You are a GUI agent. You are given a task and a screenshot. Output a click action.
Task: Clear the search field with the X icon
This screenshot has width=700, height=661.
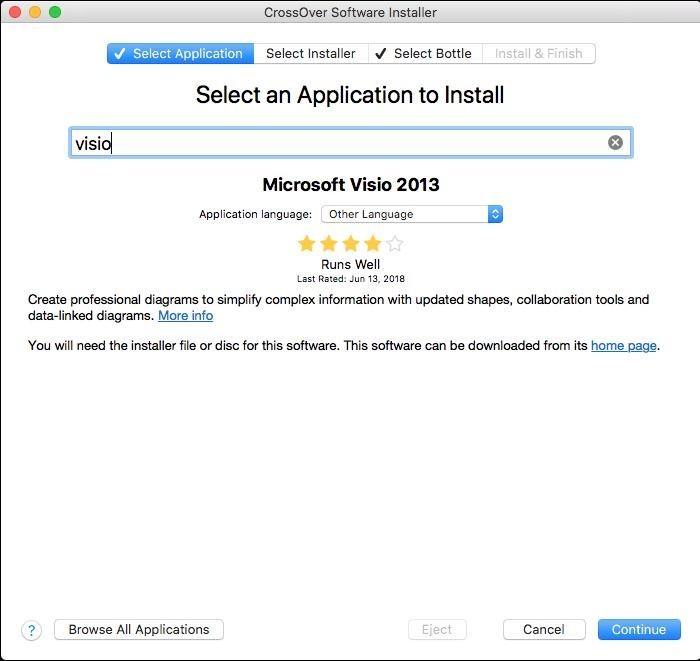[615, 142]
